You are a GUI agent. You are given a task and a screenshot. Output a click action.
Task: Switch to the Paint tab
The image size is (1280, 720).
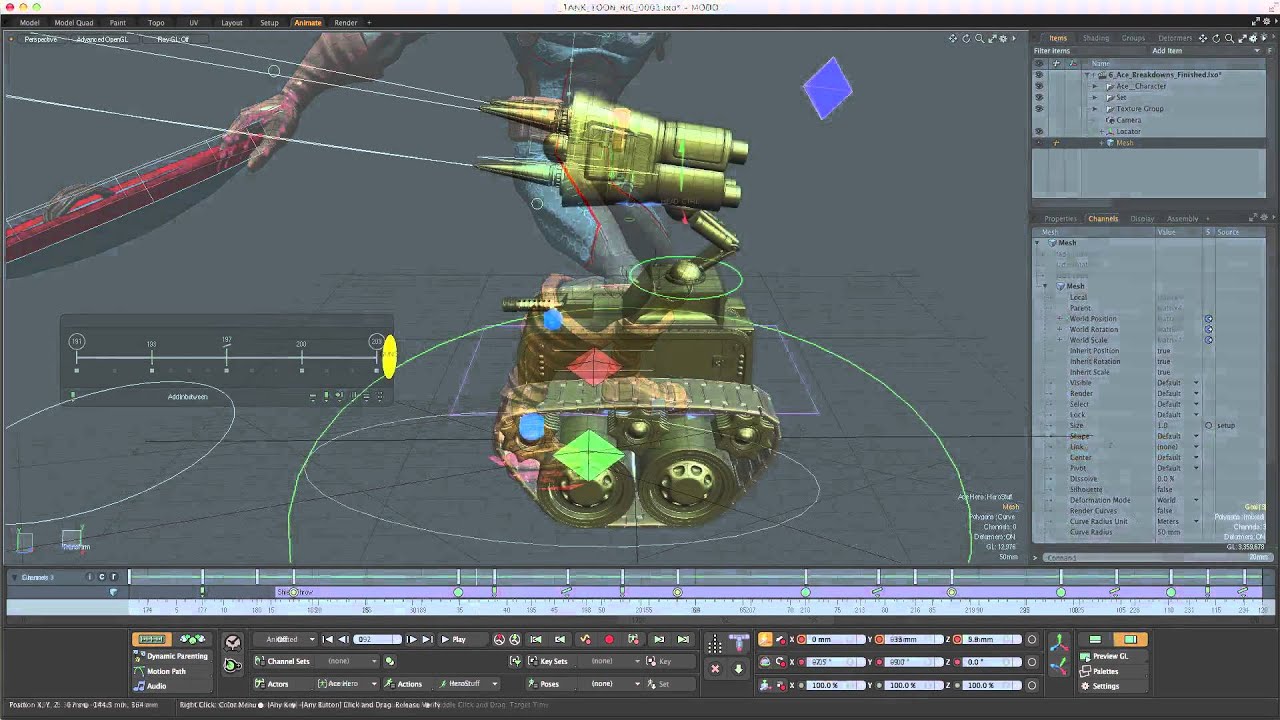click(x=118, y=22)
